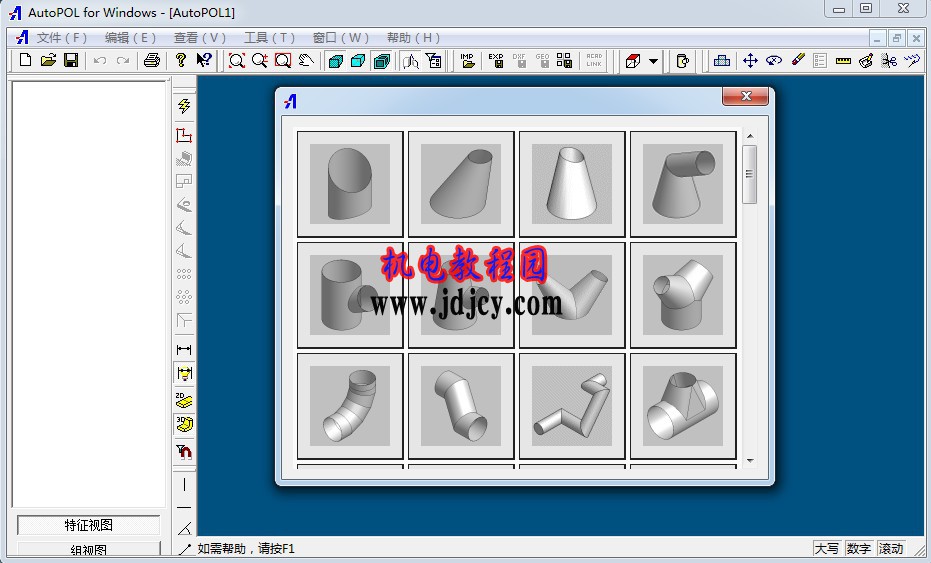The image size is (931, 563).
Task: Click the EXP export icon
Action: [496, 61]
